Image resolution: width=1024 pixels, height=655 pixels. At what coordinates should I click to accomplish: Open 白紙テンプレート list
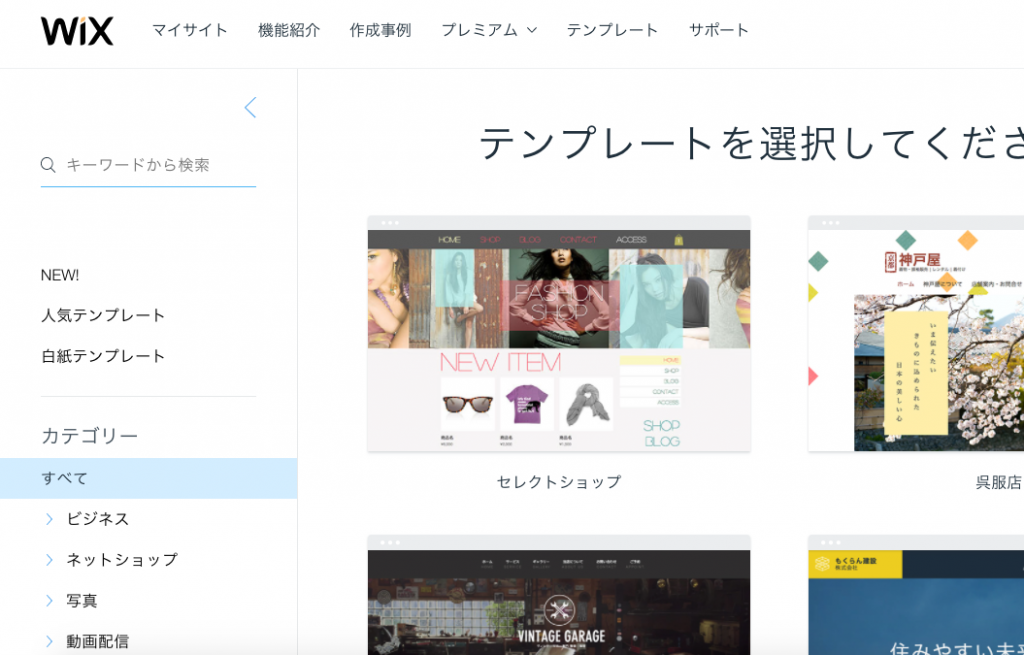pos(103,356)
